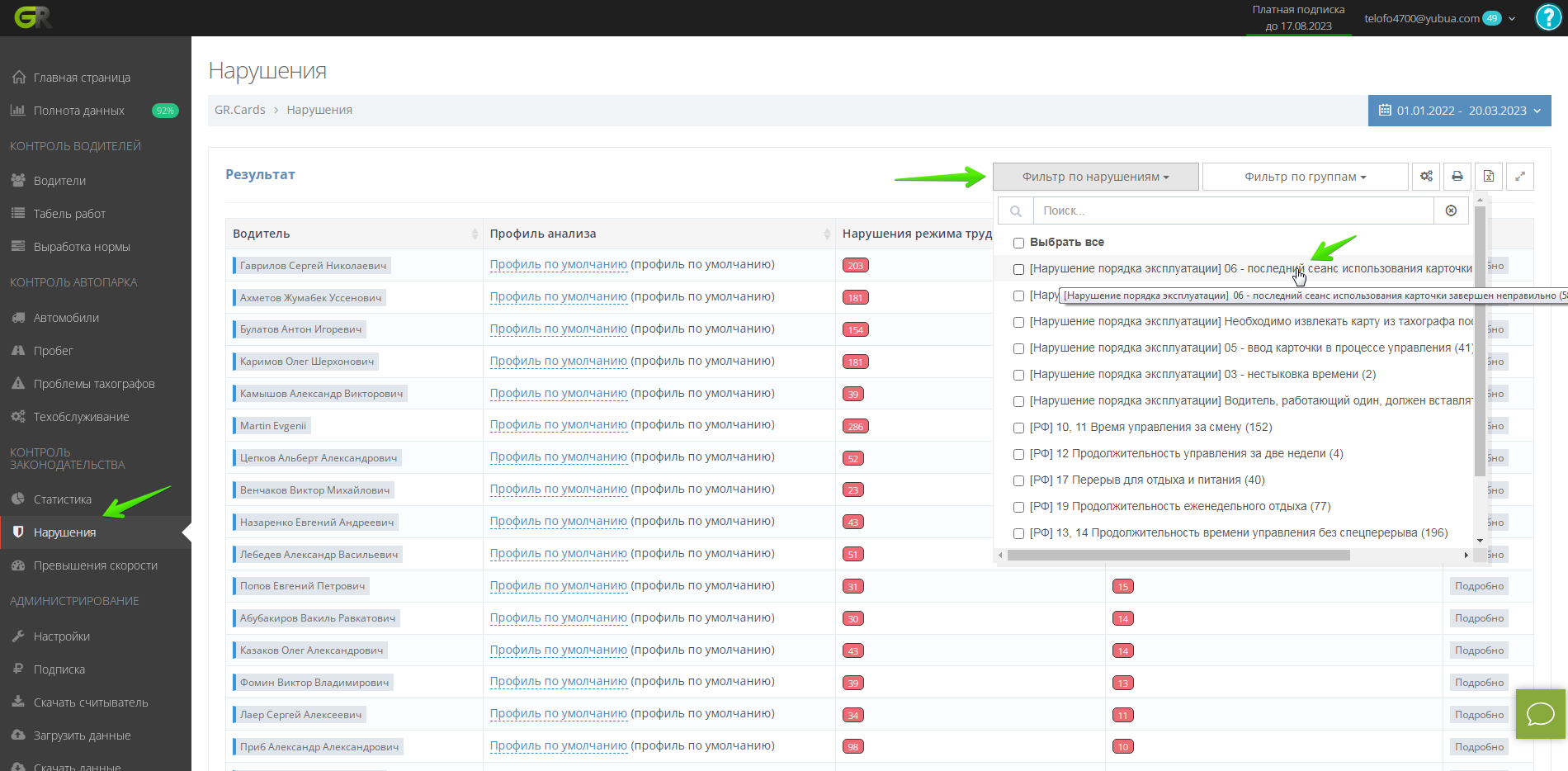Check violation 06 последний сеанс карточки
Image resolution: width=1568 pixels, height=771 pixels.
click(x=1018, y=269)
